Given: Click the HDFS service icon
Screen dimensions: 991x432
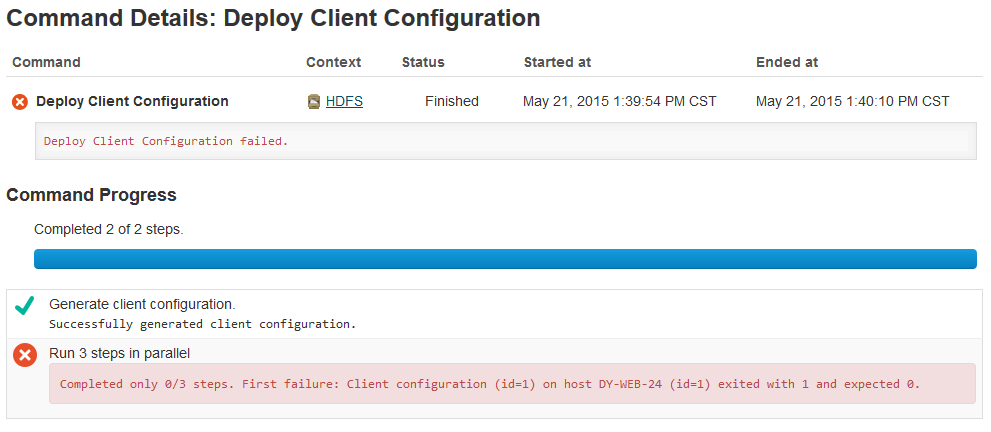Looking at the screenshot, I should 314,102.
